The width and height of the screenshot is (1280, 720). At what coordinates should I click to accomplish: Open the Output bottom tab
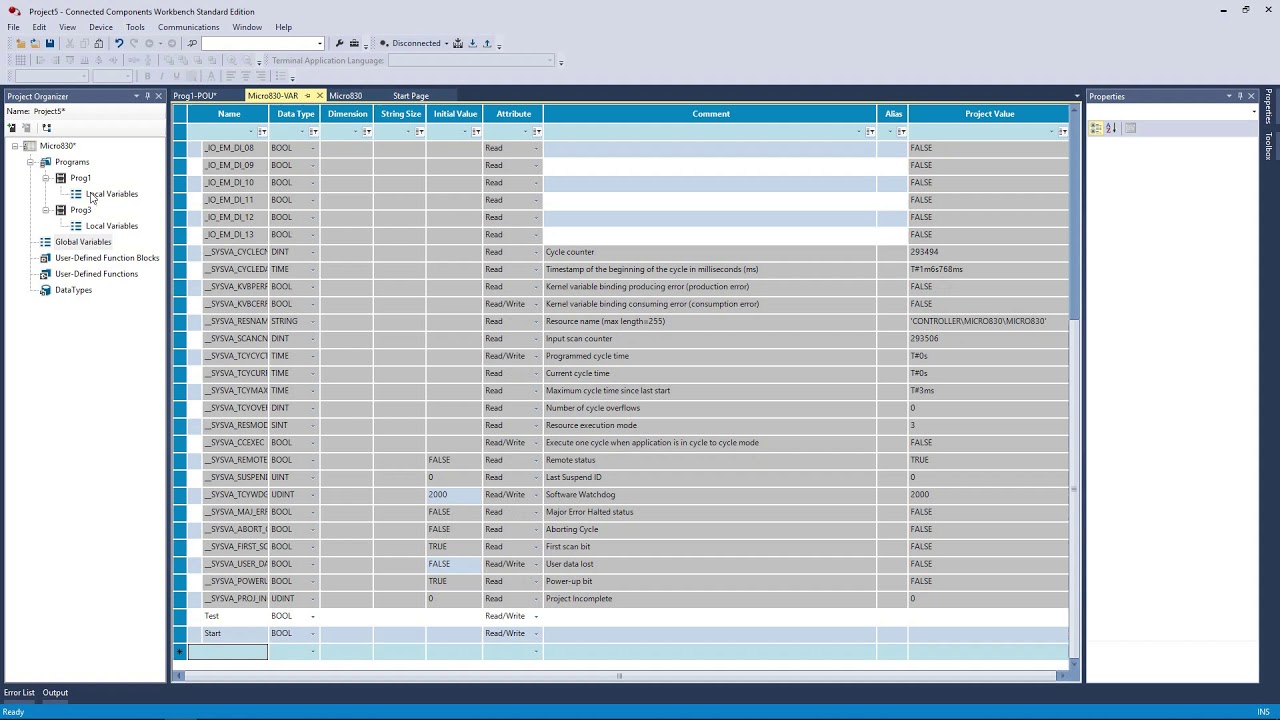pyautogui.click(x=55, y=692)
